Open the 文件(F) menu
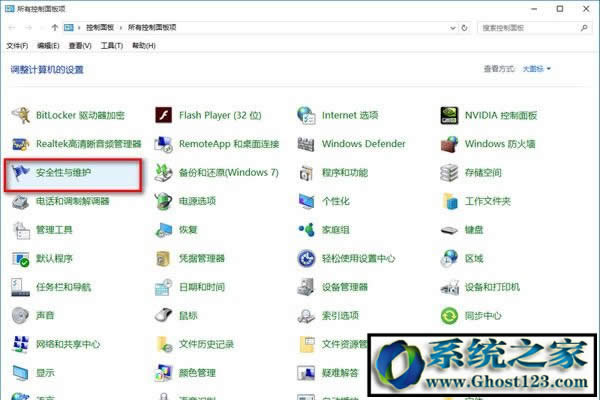 [x=16, y=46]
